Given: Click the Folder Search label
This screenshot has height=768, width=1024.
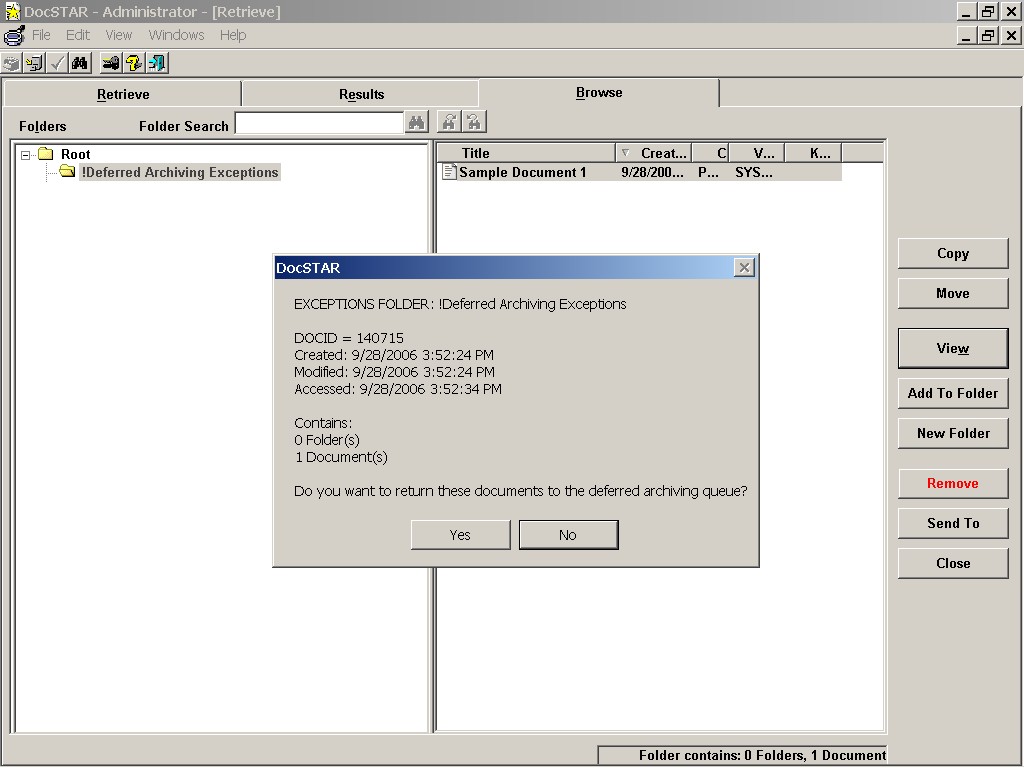Looking at the screenshot, I should click(184, 126).
